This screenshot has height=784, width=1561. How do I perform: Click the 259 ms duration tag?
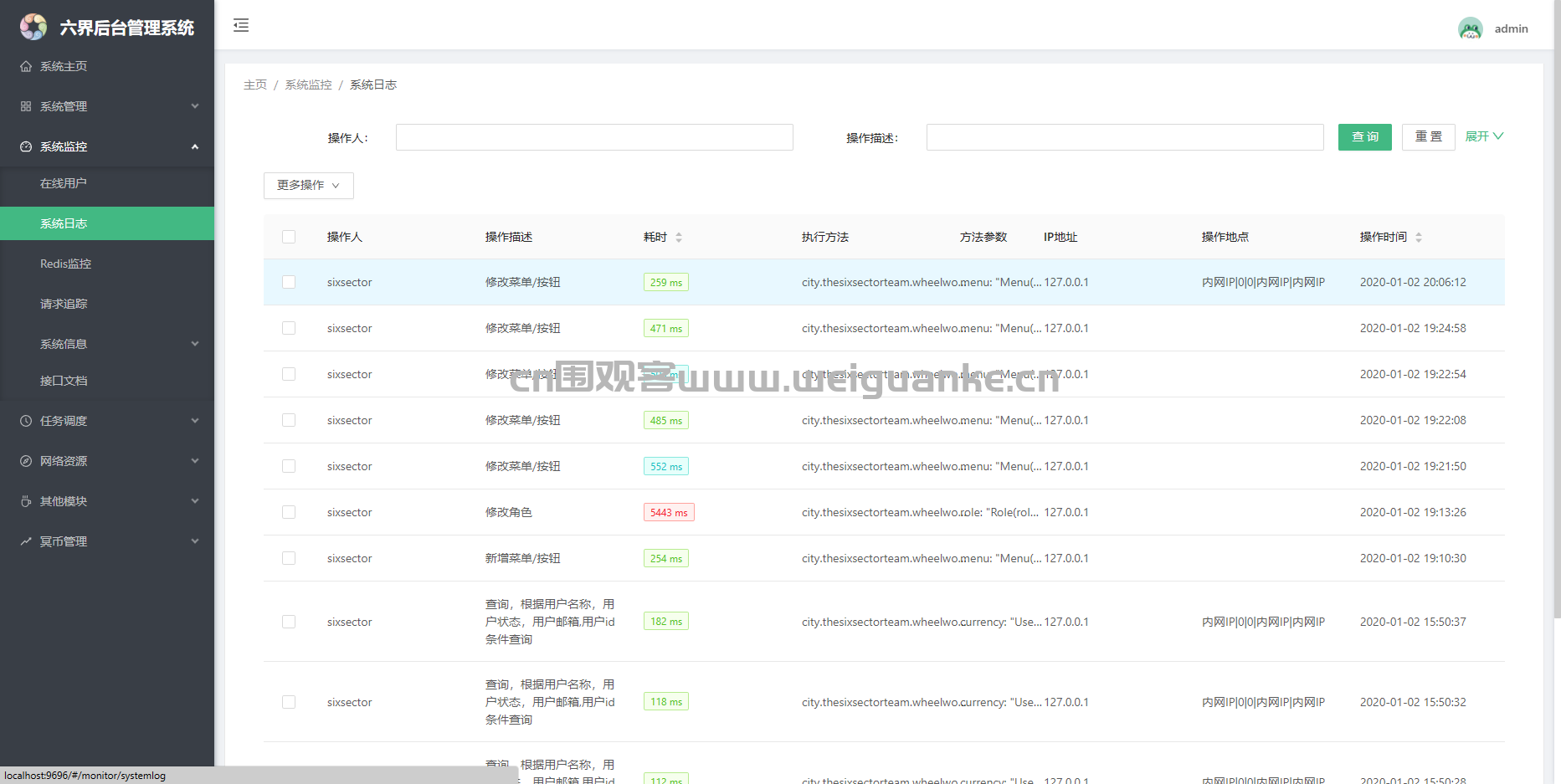click(666, 283)
